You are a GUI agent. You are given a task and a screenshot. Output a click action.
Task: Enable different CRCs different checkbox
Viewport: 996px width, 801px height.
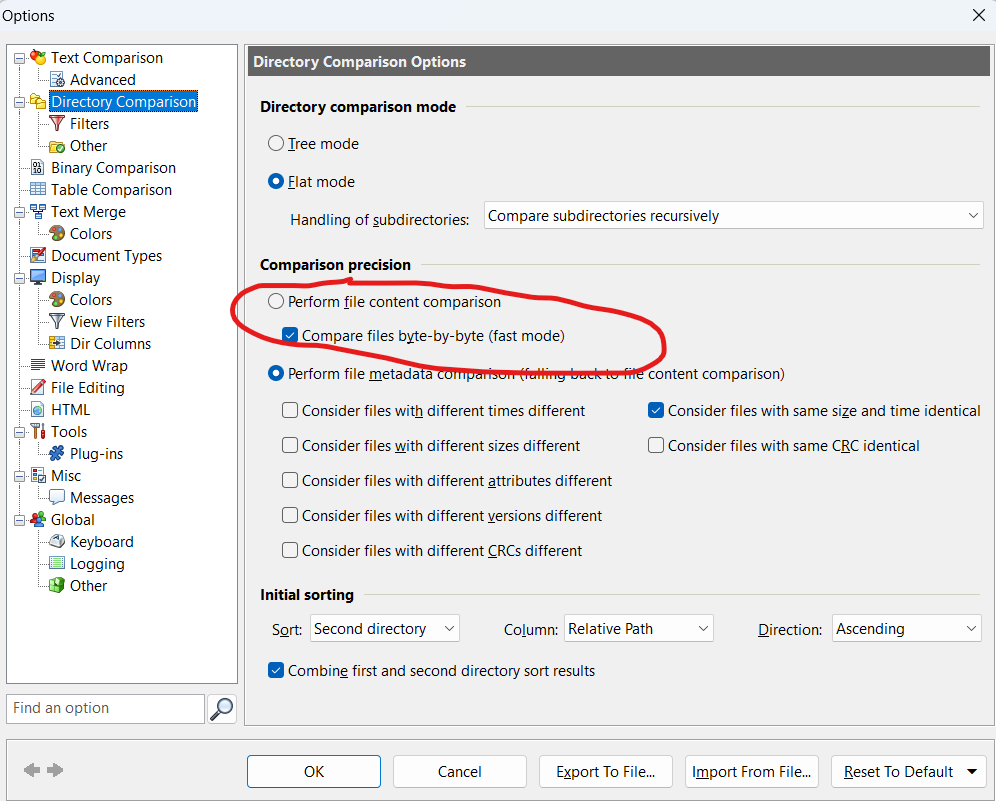(x=290, y=550)
